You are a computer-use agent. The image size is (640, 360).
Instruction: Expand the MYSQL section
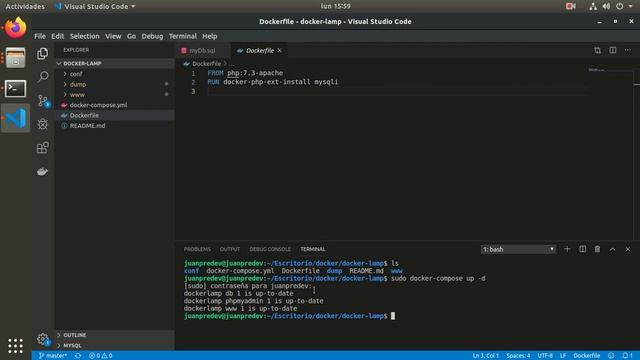(115, 345)
